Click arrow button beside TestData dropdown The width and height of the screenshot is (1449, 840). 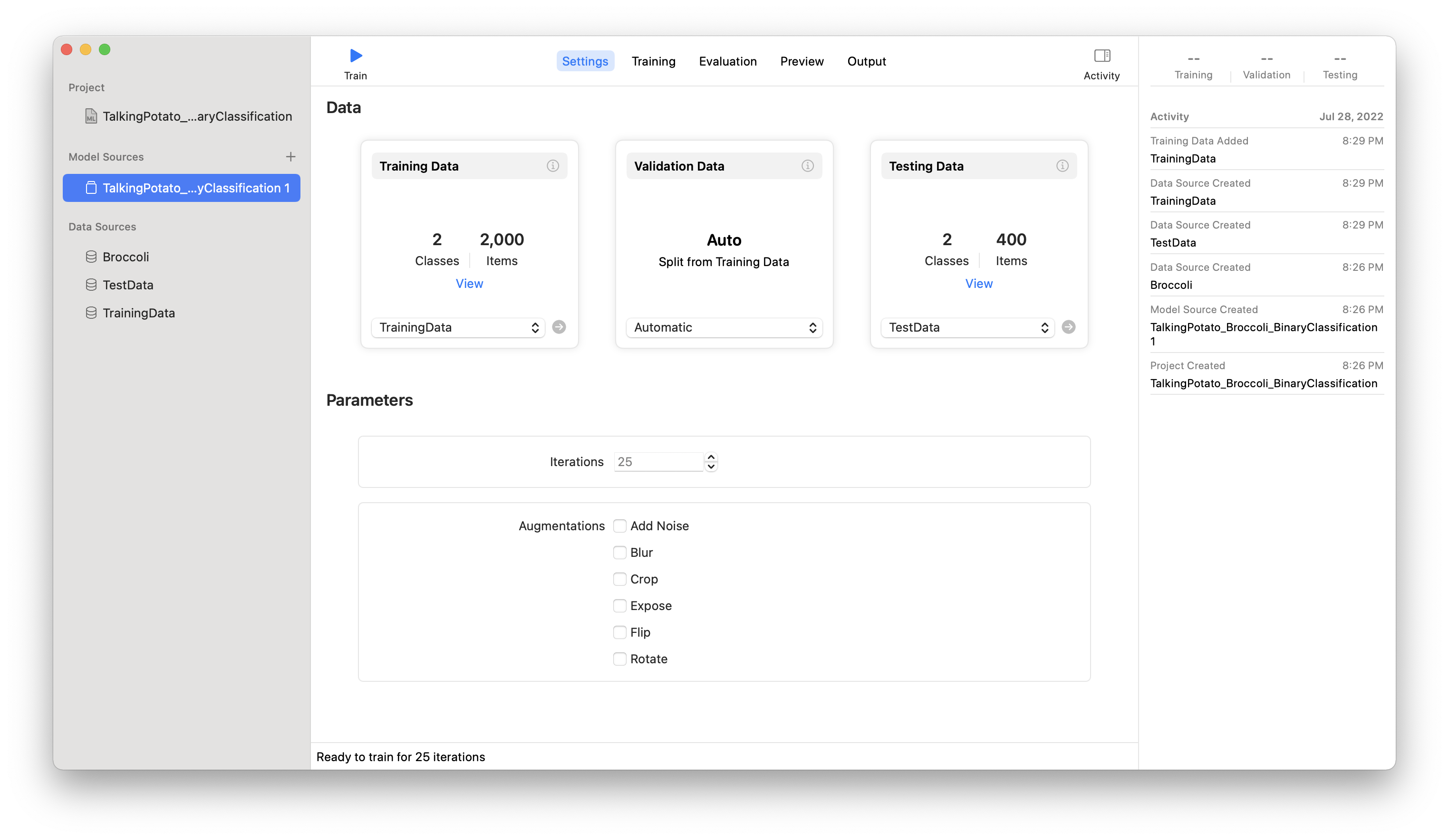pos(1068,327)
